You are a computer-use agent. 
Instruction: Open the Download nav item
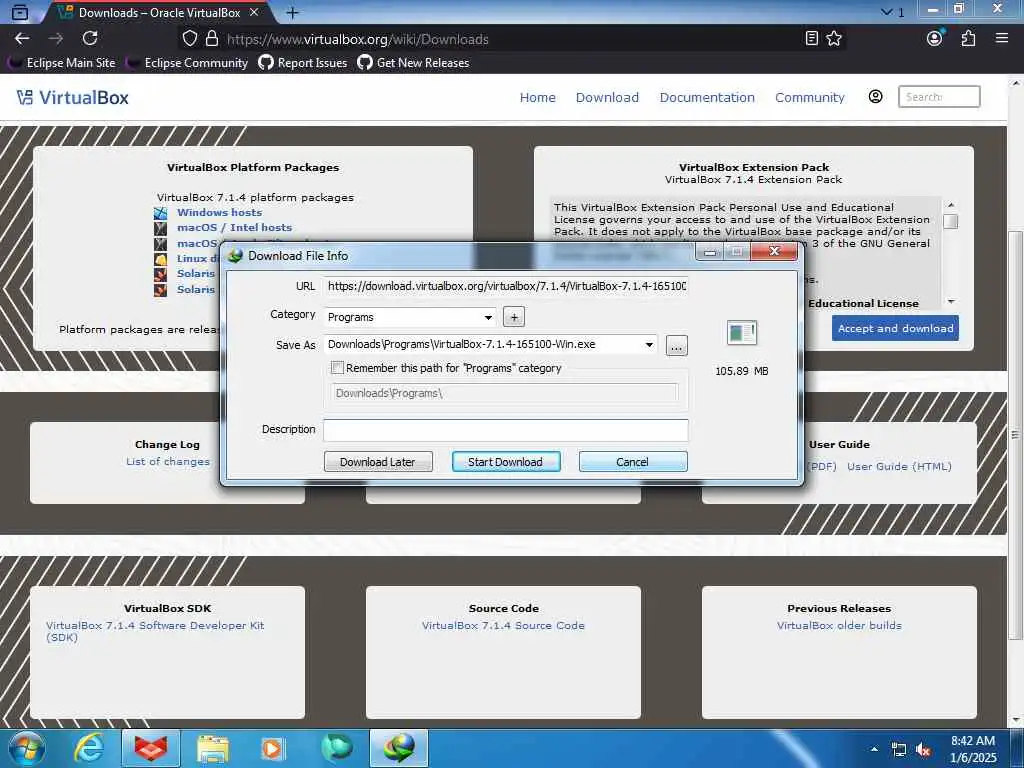click(x=607, y=97)
